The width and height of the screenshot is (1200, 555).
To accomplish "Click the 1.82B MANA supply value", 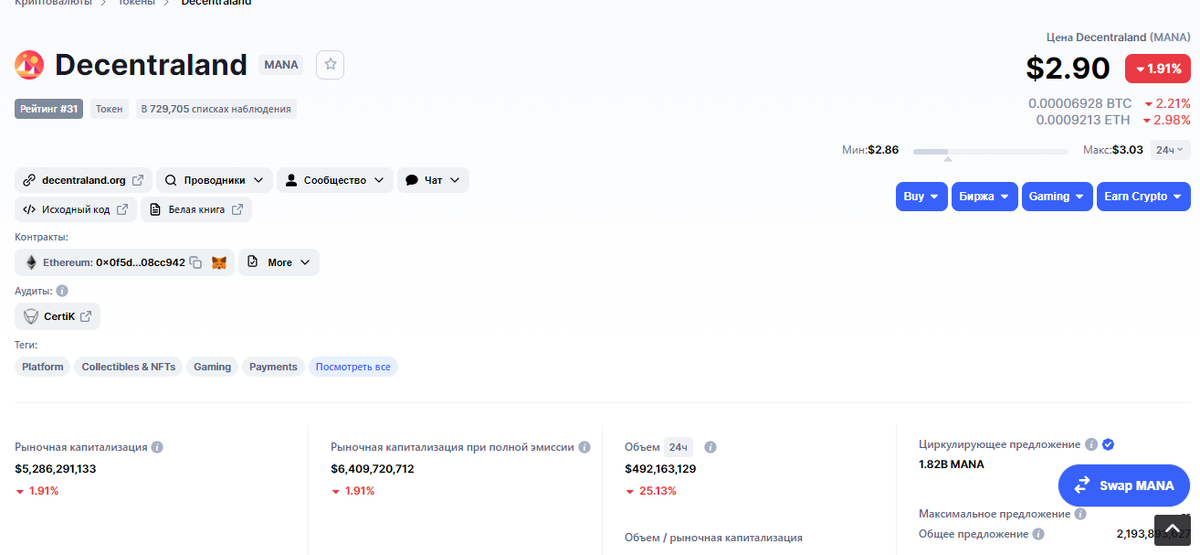I will (x=951, y=464).
